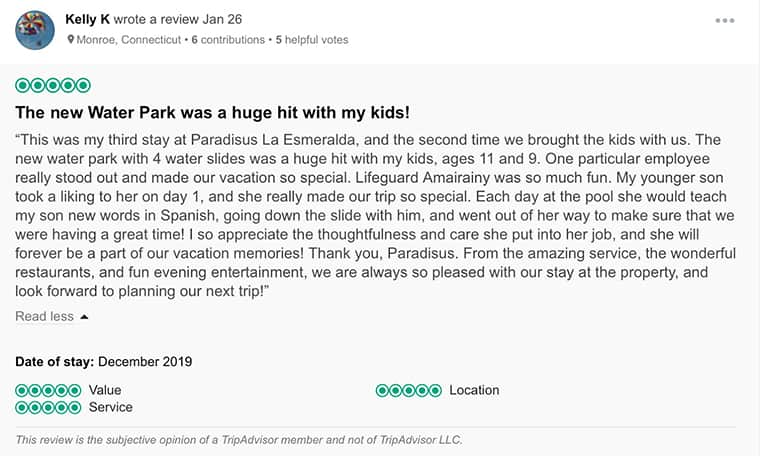Click the "Location" rating label
Screen dimensions: 760x456
(x=474, y=390)
